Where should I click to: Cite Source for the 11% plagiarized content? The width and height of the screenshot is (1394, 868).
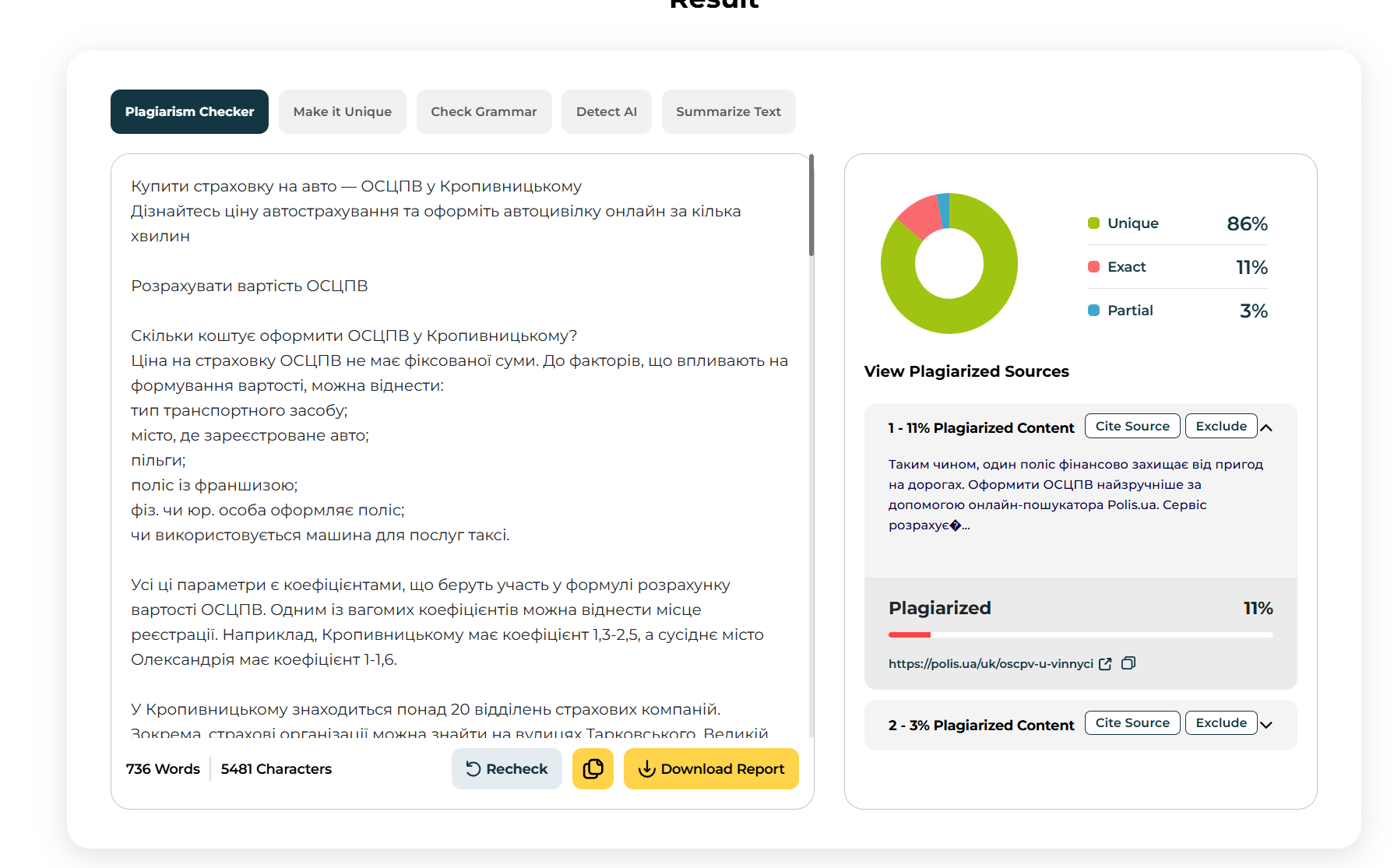pyautogui.click(x=1132, y=426)
